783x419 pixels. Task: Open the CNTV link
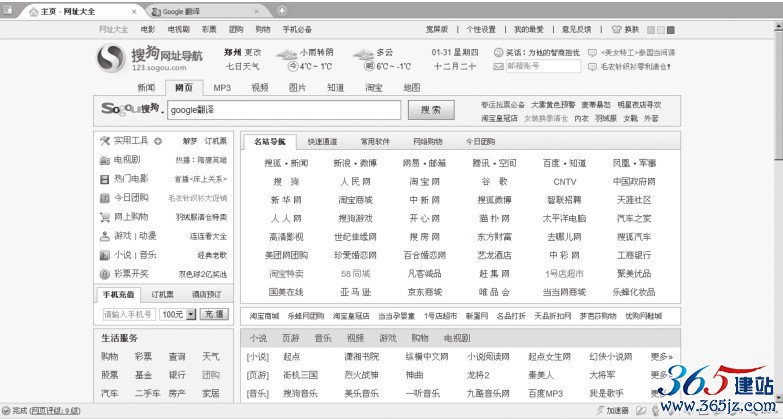click(x=564, y=182)
